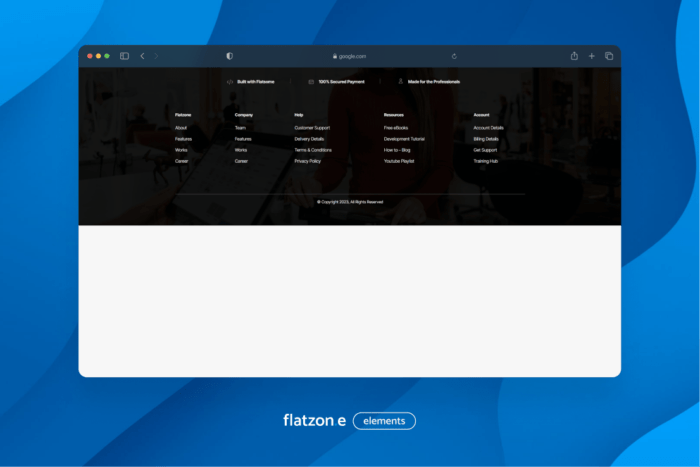The width and height of the screenshot is (700, 467).
Task: Add a new tab with the plus icon
Action: pyautogui.click(x=591, y=56)
